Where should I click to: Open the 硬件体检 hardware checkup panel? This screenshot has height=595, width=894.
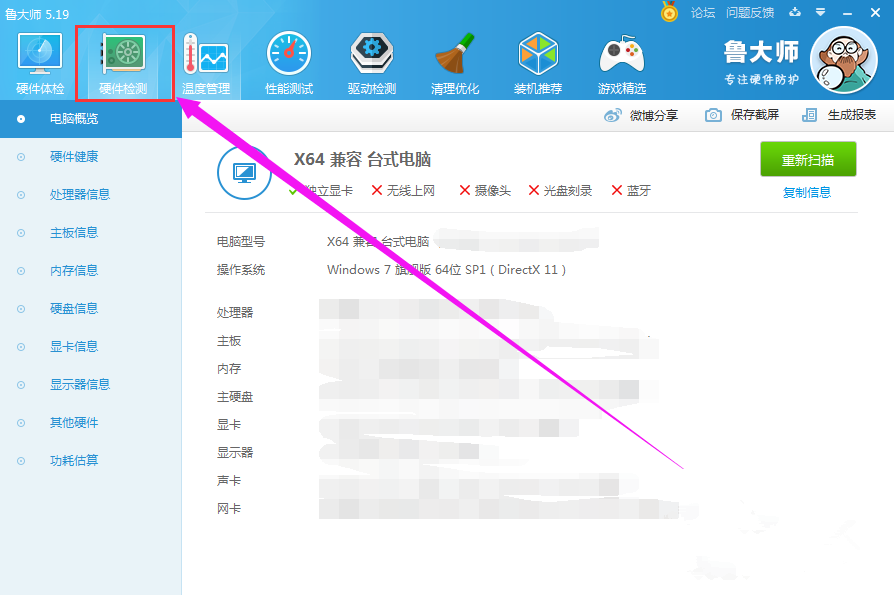38,60
